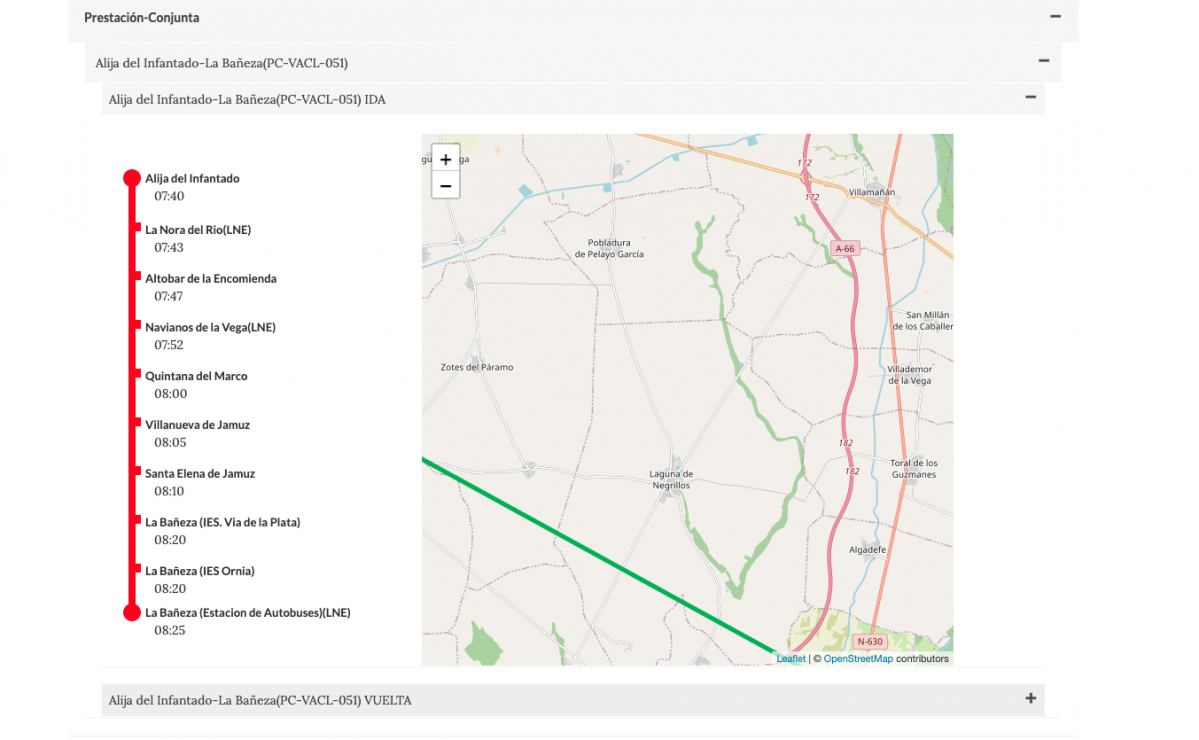
Task: Click the red end marker at La Bañeza Estacion
Action: click(x=132, y=612)
